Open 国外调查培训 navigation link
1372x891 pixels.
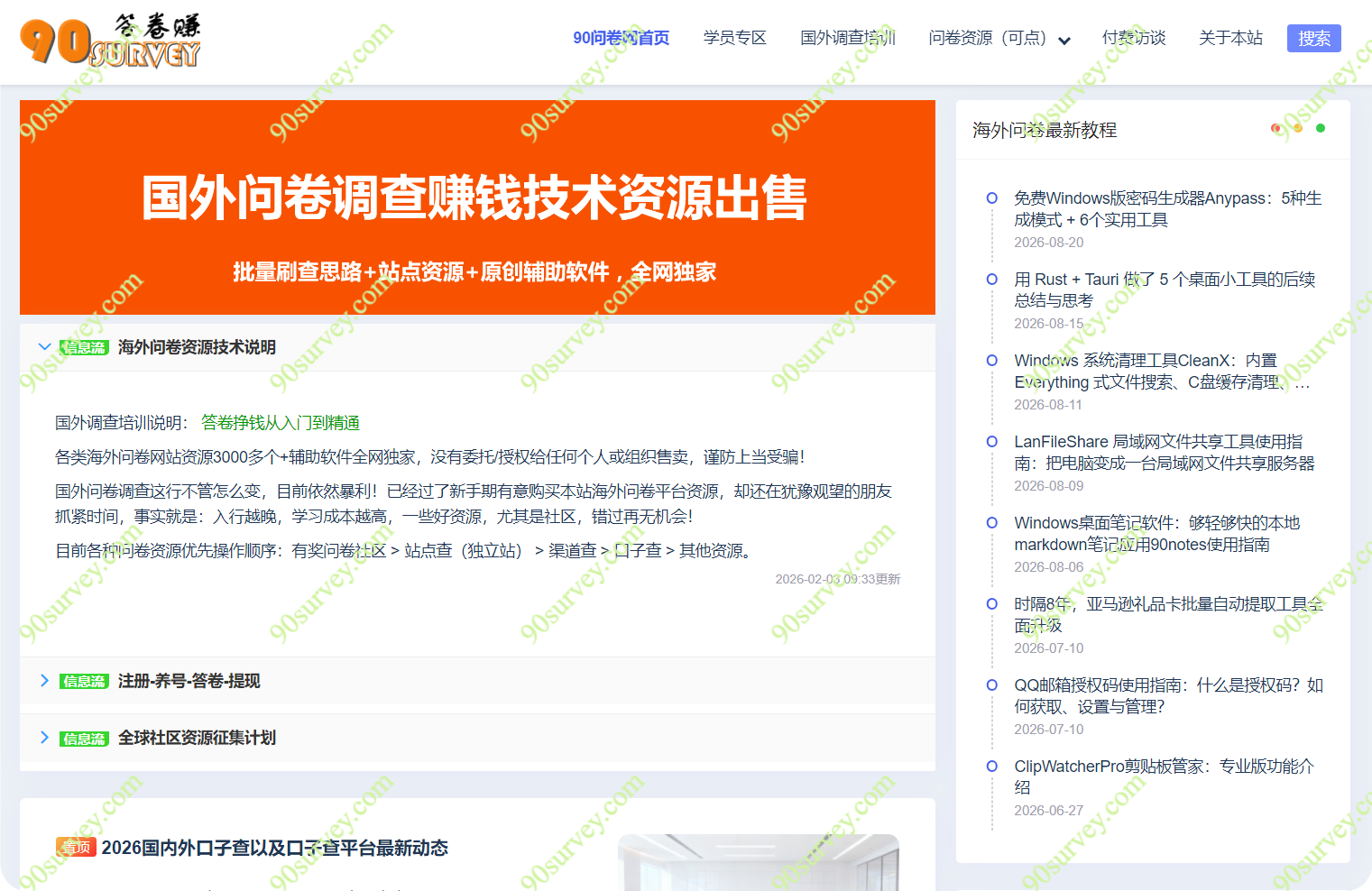pyautogui.click(x=848, y=38)
